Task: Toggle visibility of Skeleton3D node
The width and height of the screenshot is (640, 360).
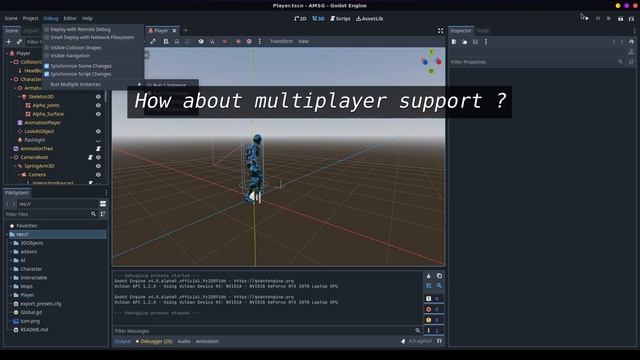Action: (98, 97)
